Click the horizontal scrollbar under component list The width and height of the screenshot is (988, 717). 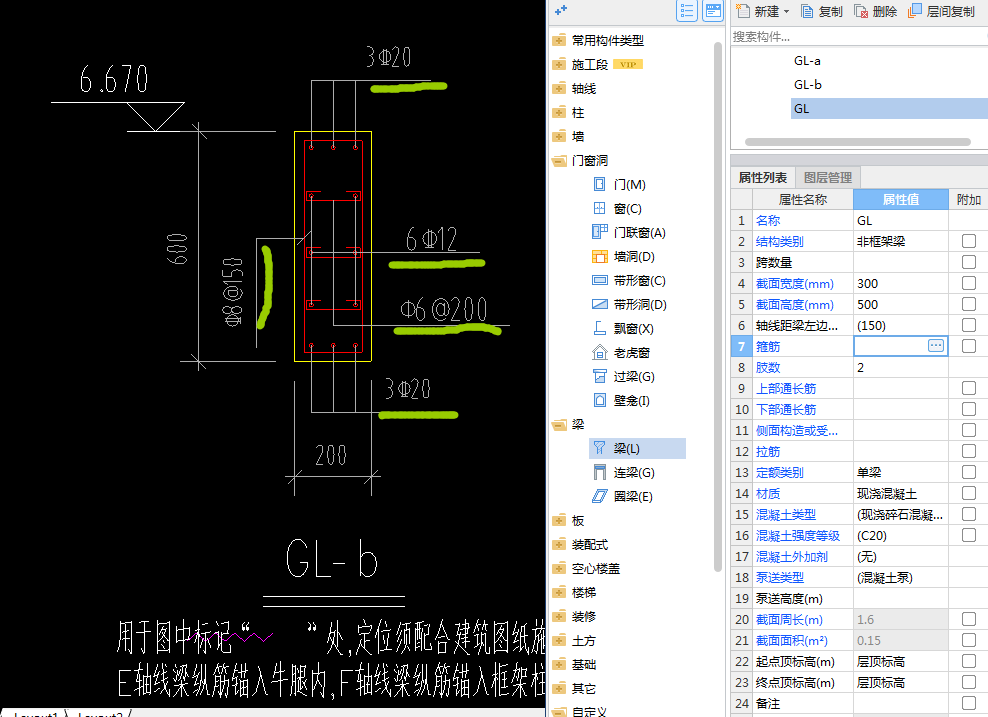coord(857,142)
